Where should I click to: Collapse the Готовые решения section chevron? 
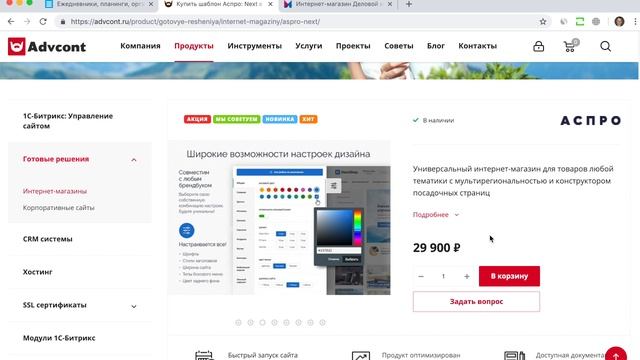tap(133, 160)
